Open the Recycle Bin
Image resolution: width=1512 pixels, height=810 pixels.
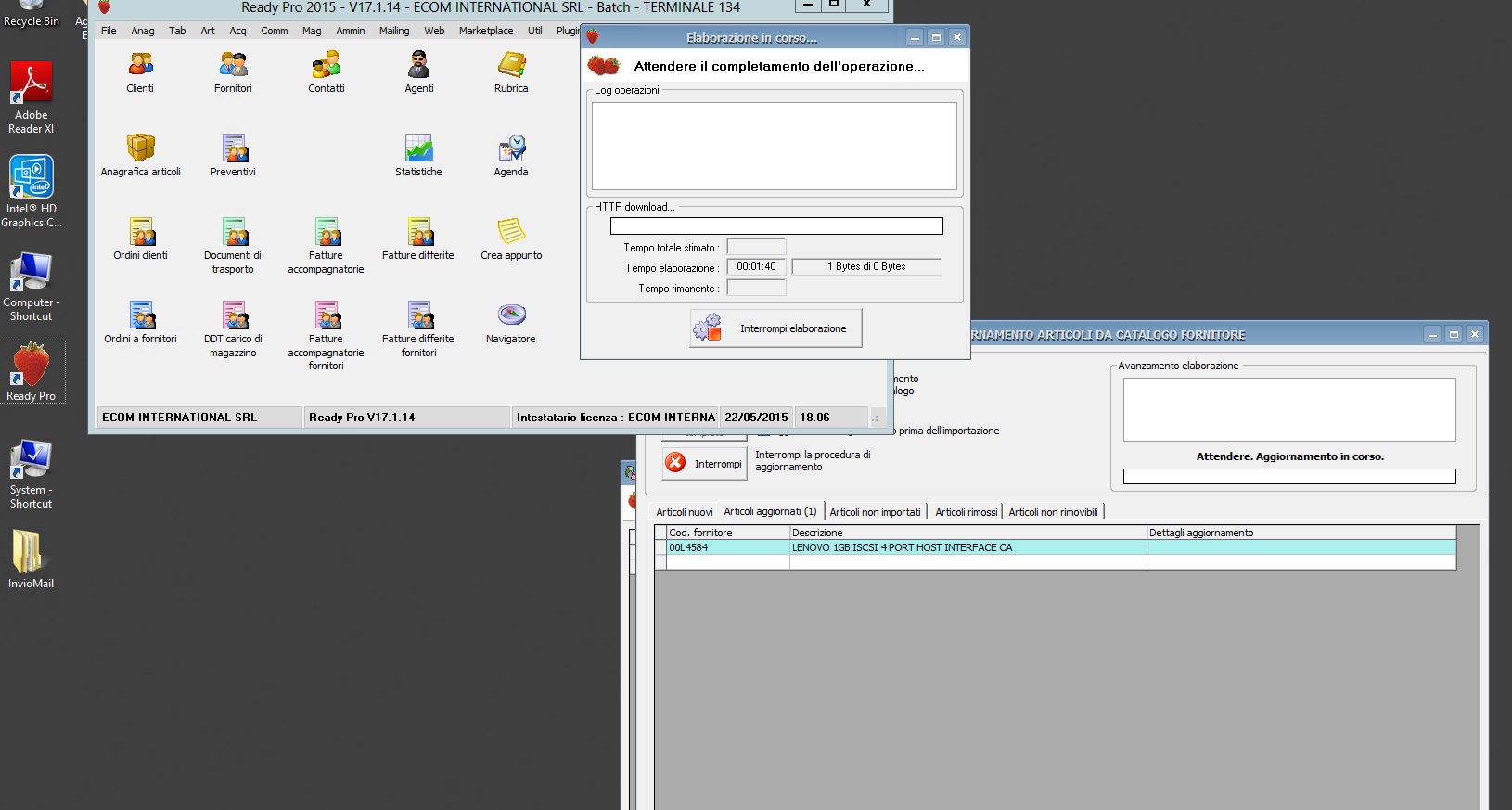click(x=32, y=15)
